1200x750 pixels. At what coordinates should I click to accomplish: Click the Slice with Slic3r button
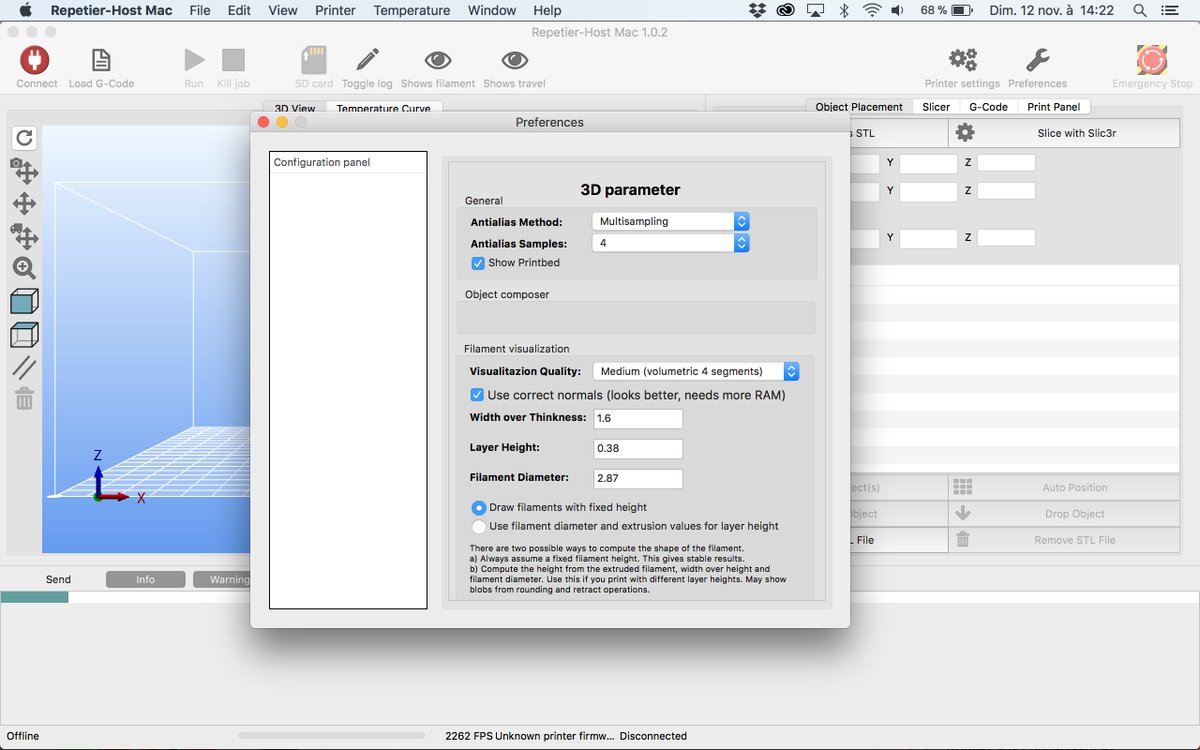pos(1066,132)
